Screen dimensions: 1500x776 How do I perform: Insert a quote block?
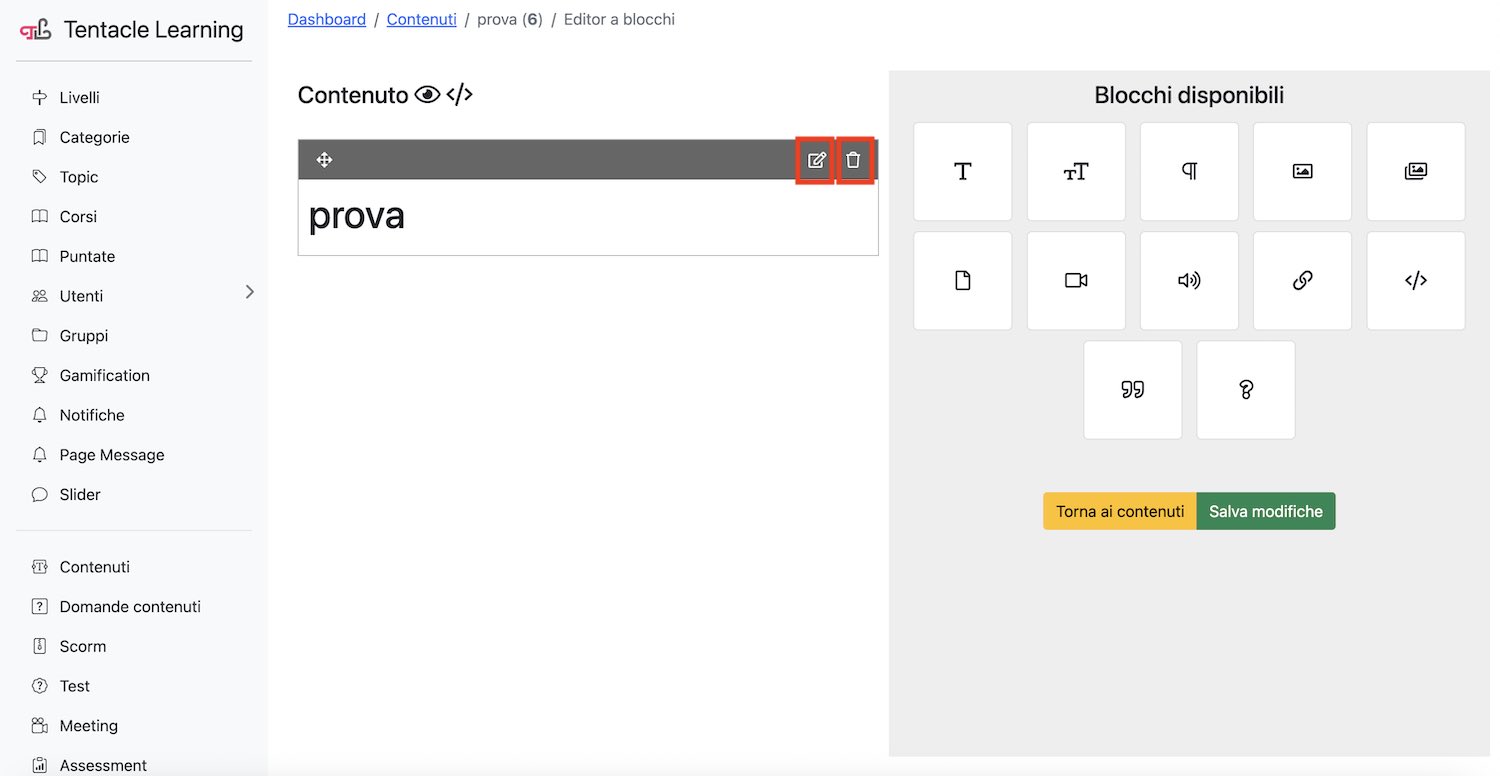point(1133,390)
